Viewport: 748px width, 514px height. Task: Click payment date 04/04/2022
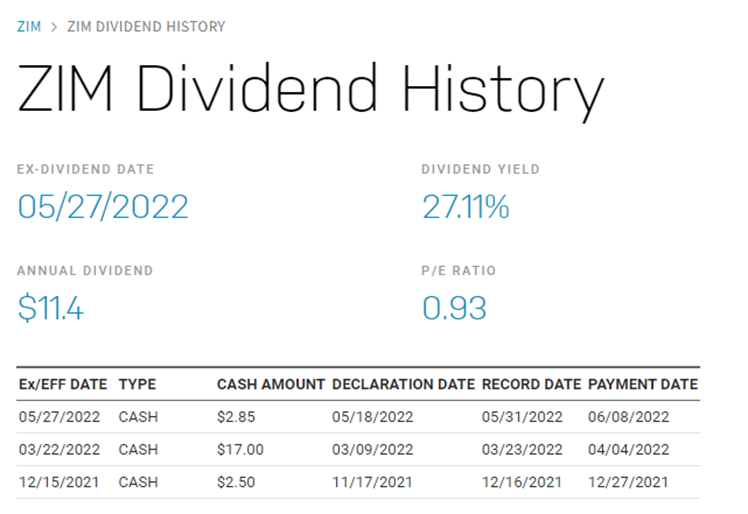[x=629, y=449]
